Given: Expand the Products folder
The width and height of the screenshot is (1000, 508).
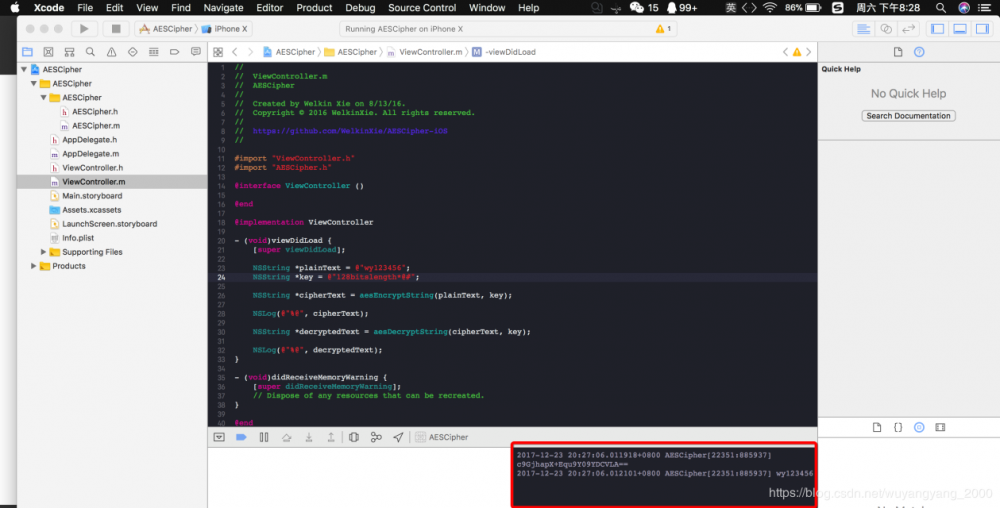Looking at the screenshot, I should click(34, 266).
